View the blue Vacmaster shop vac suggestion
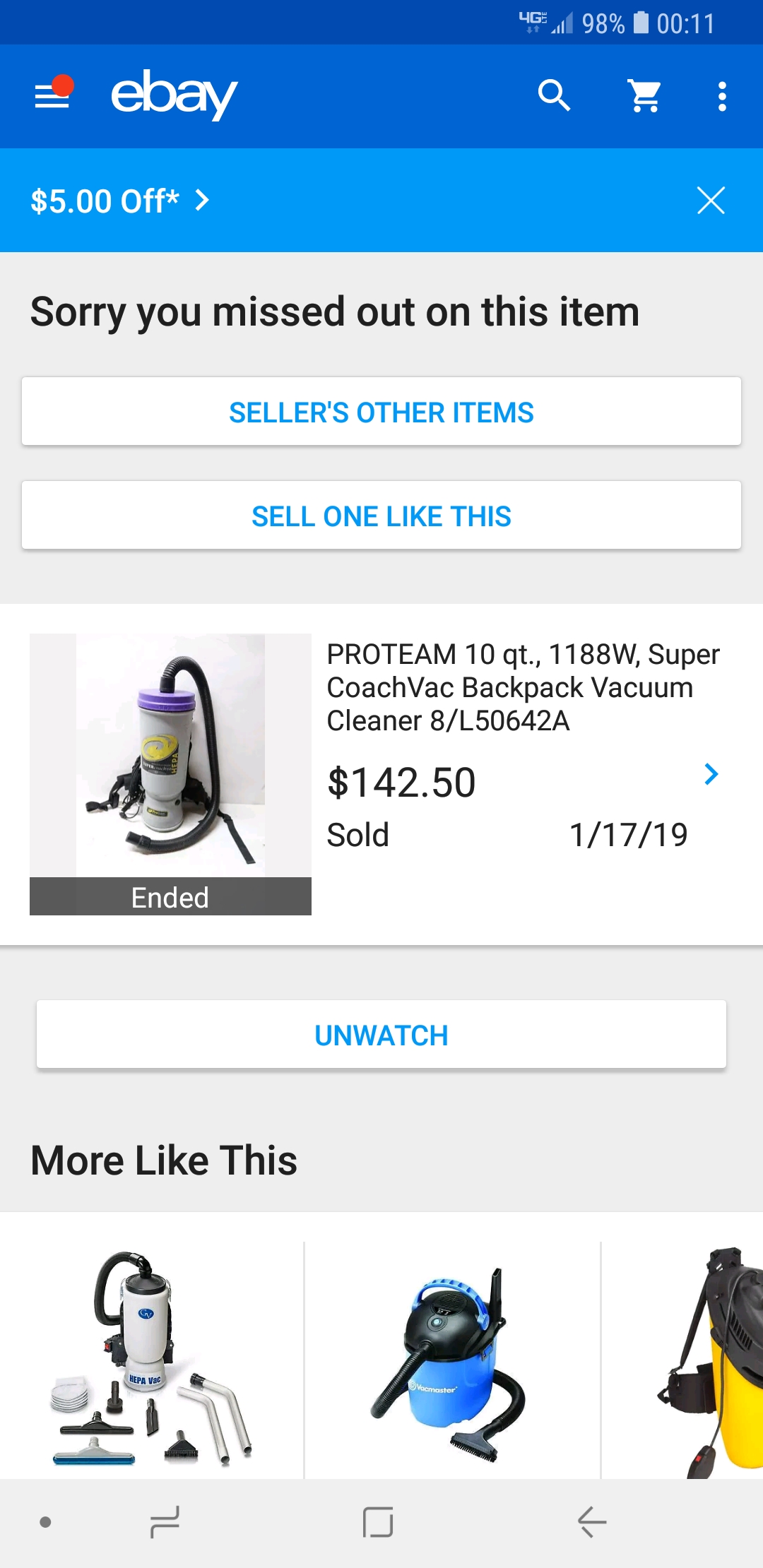The width and height of the screenshot is (763, 1568). [452, 1360]
